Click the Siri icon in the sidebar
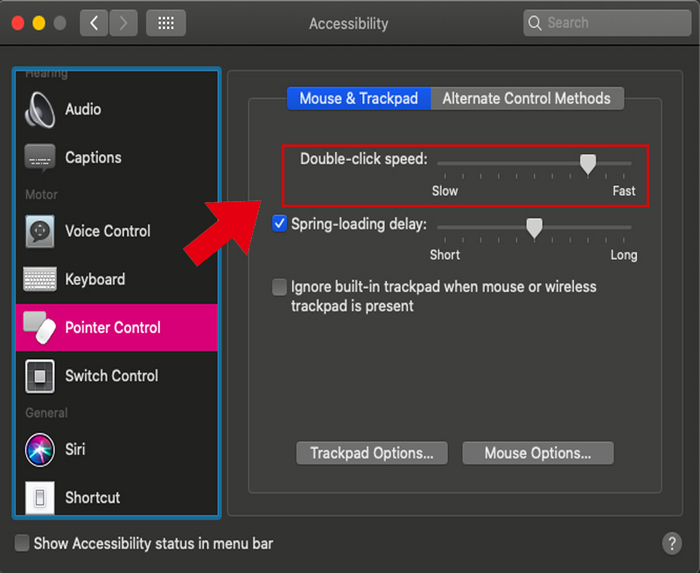700x573 pixels. [x=40, y=449]
